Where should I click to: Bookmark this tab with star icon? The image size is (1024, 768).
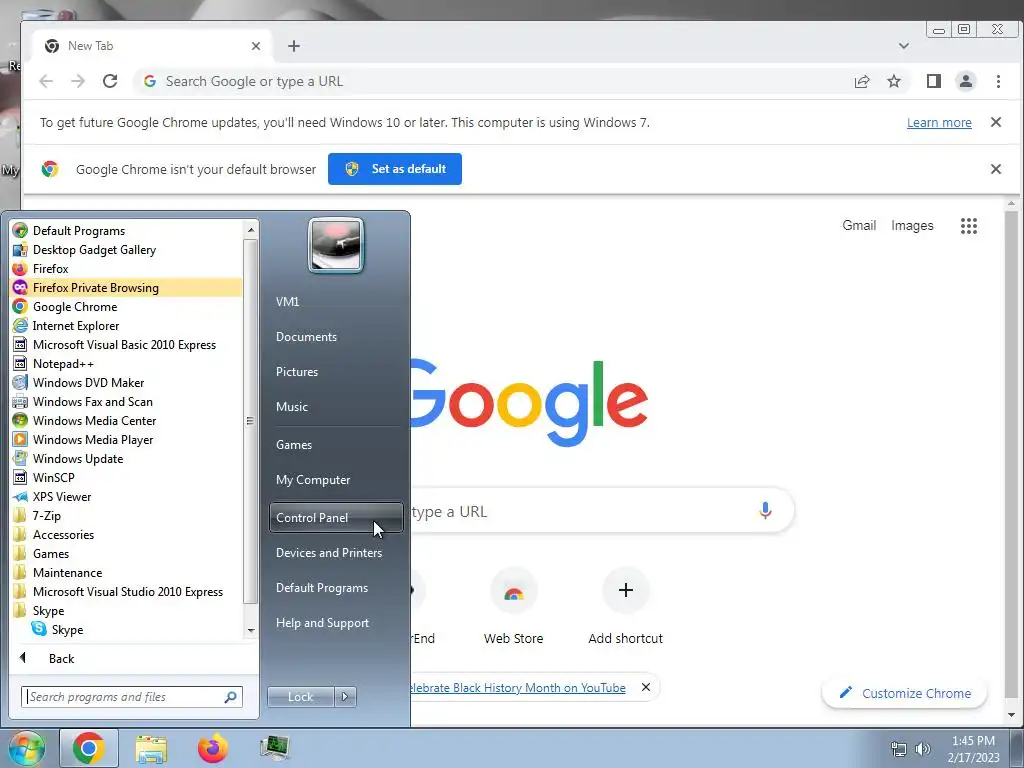click(894, 81)
